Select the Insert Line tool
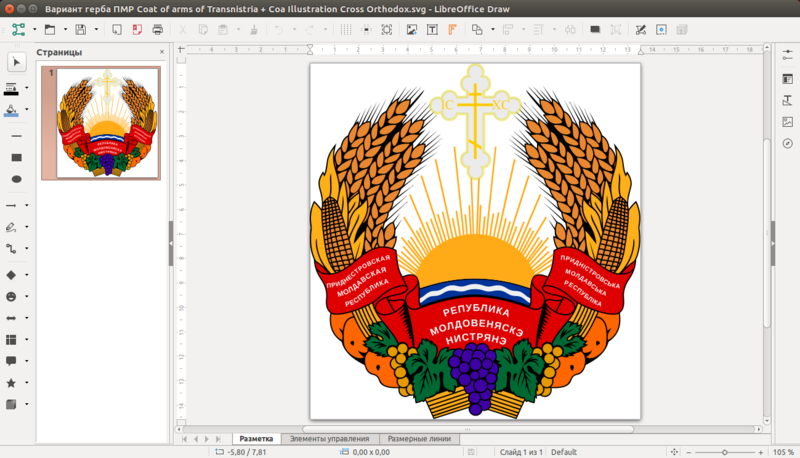 (16, 136)
